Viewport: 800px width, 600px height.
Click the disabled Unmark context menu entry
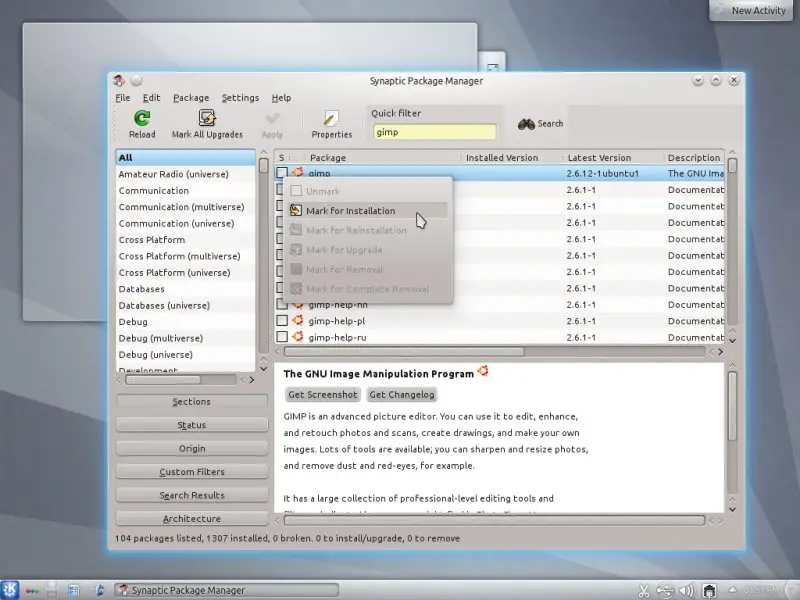[367, 191]
